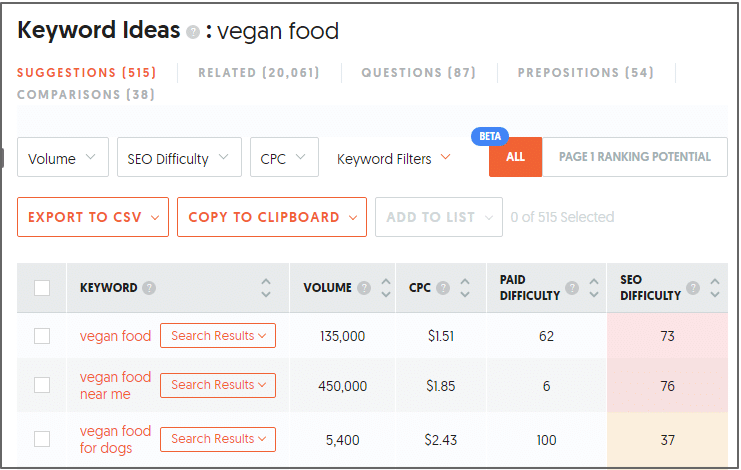Click the EXPORT TO CSV button
This screenshot has width=741, height=470.
93,217
